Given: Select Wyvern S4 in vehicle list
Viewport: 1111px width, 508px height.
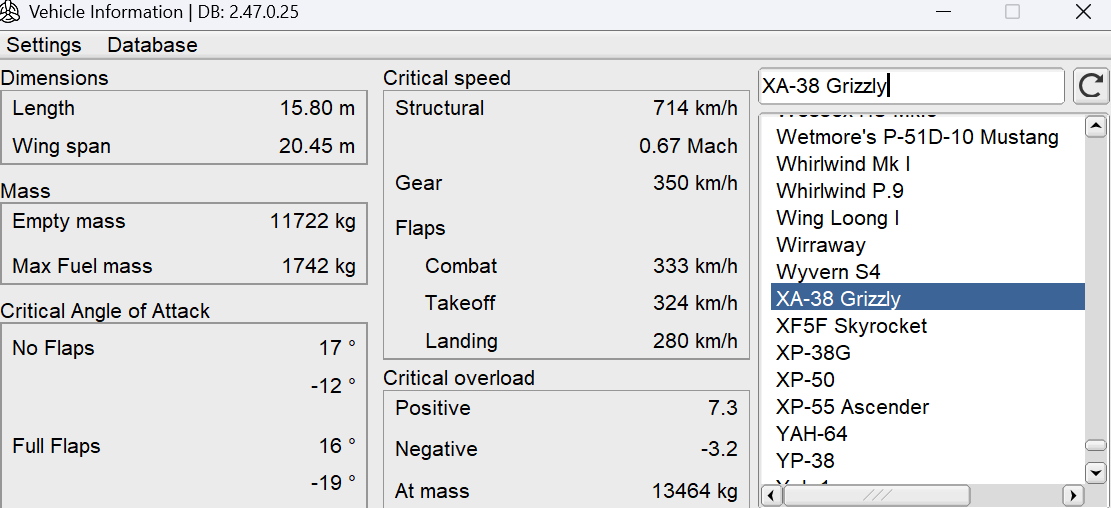Looking at the screenshot, I should (x=828, y=271).
